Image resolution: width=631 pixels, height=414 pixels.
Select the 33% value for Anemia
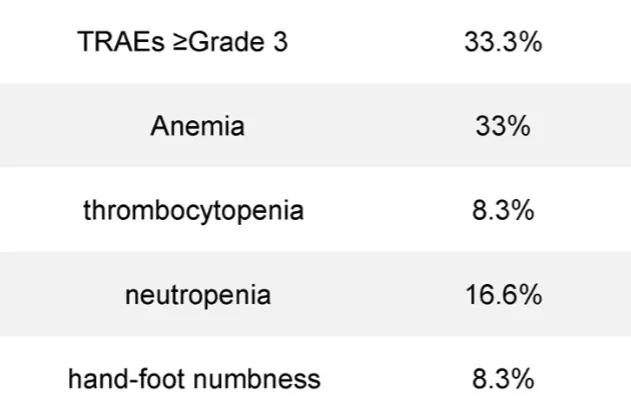pyautogui.click(x=503, y=127)
